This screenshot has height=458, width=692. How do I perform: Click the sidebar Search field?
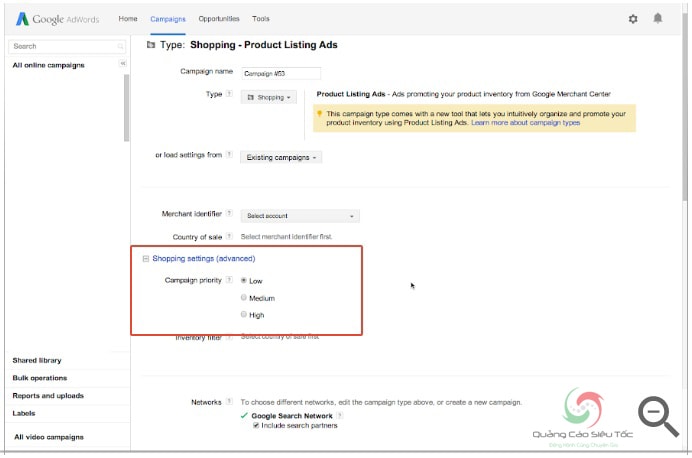[67, 46]
